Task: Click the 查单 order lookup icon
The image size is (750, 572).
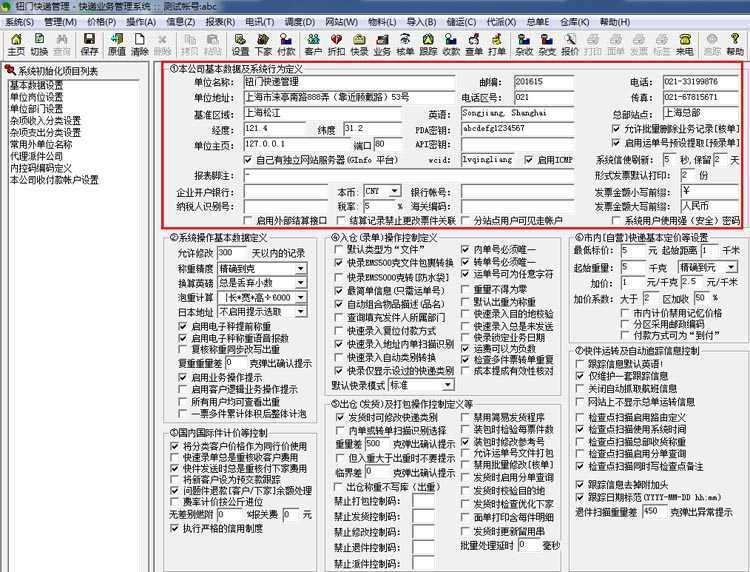Action: (x=474, y=44)
